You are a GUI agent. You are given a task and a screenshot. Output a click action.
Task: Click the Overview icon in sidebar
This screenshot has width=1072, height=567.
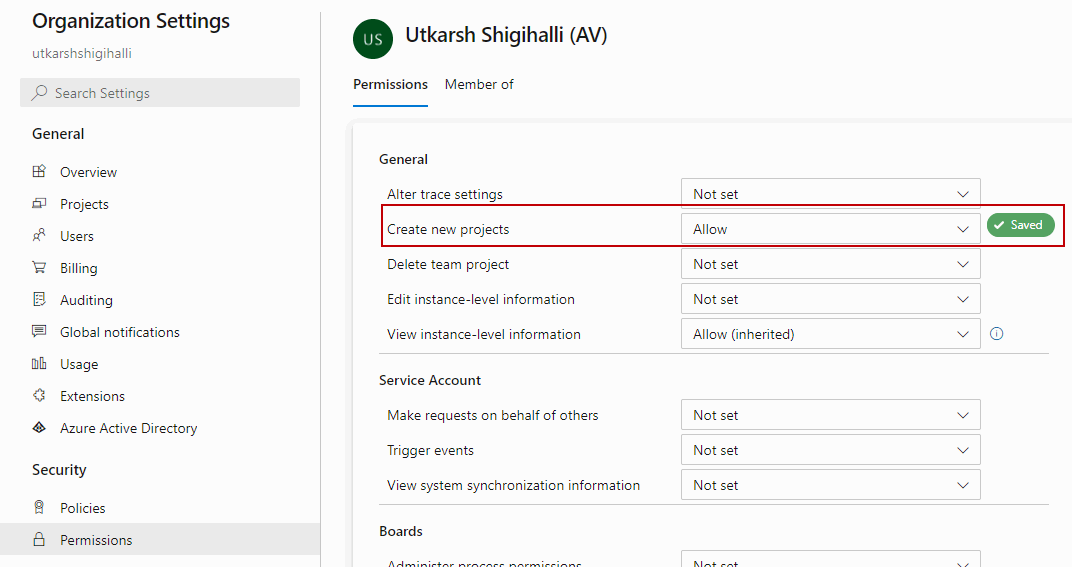[39, 172]
